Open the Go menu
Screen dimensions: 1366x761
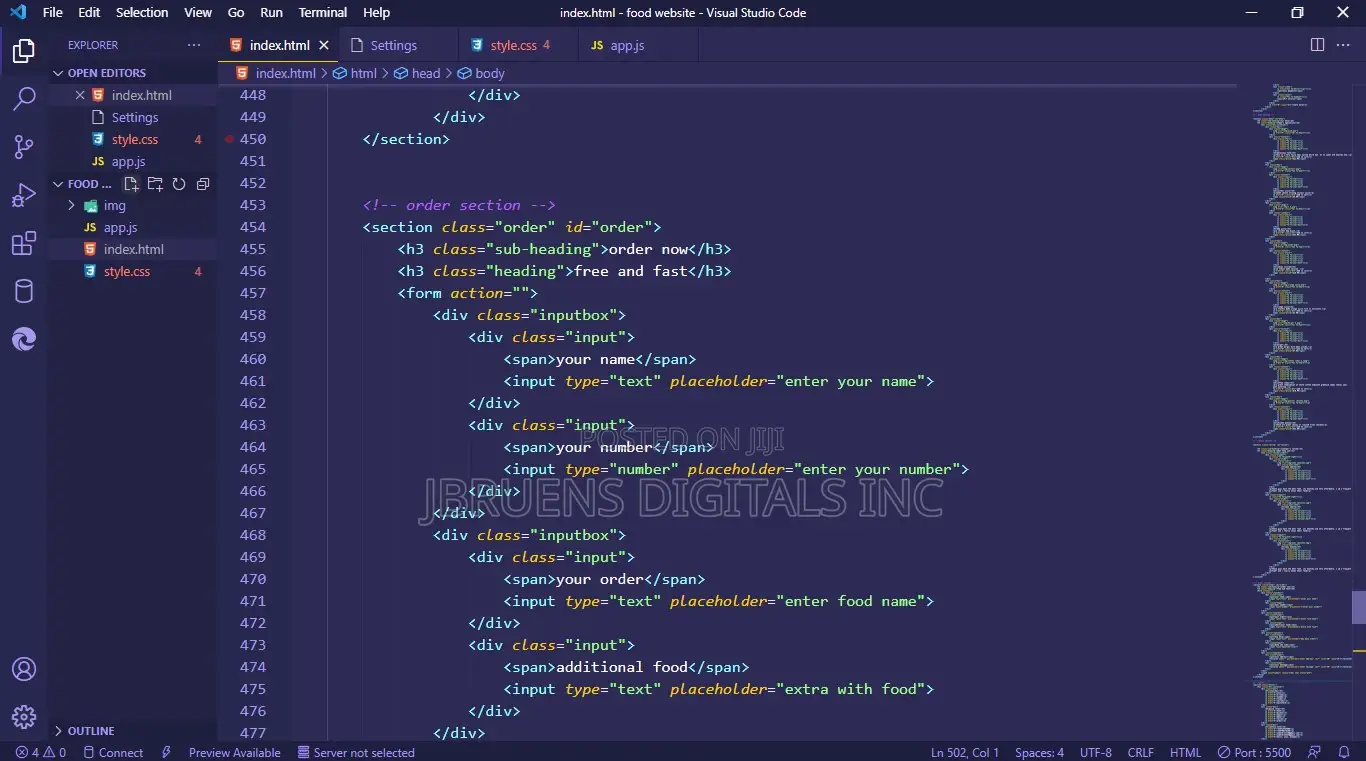[236, 13]
